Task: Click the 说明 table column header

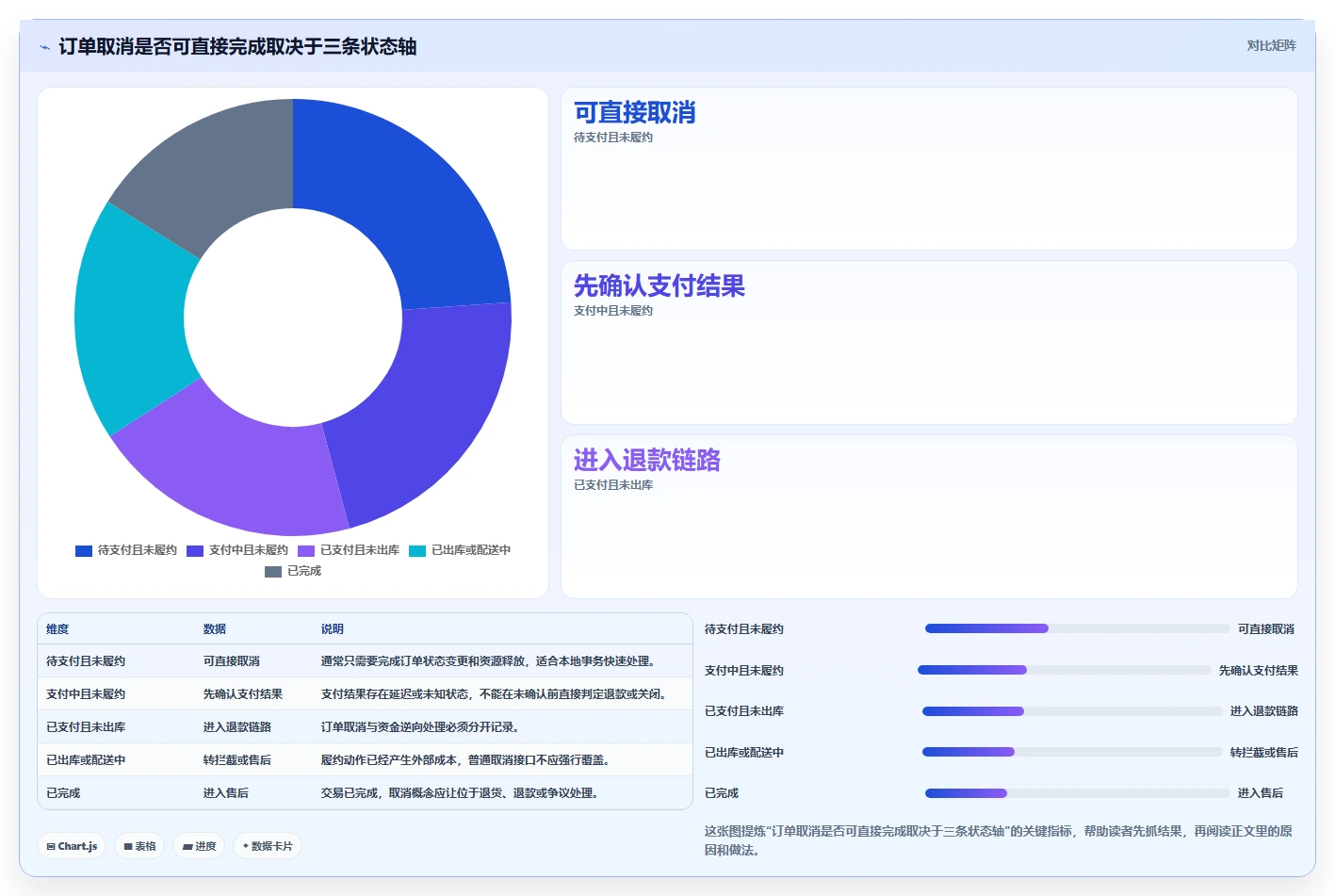Action: [333, 629]
